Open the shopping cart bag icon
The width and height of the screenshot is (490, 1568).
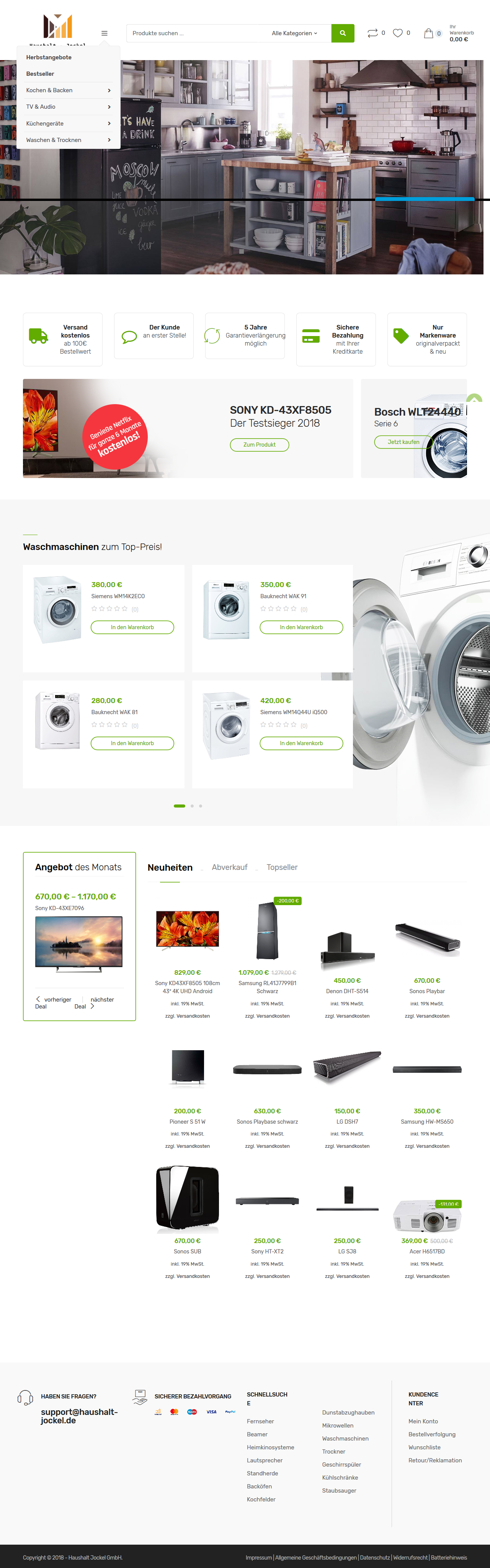point(428,33)
